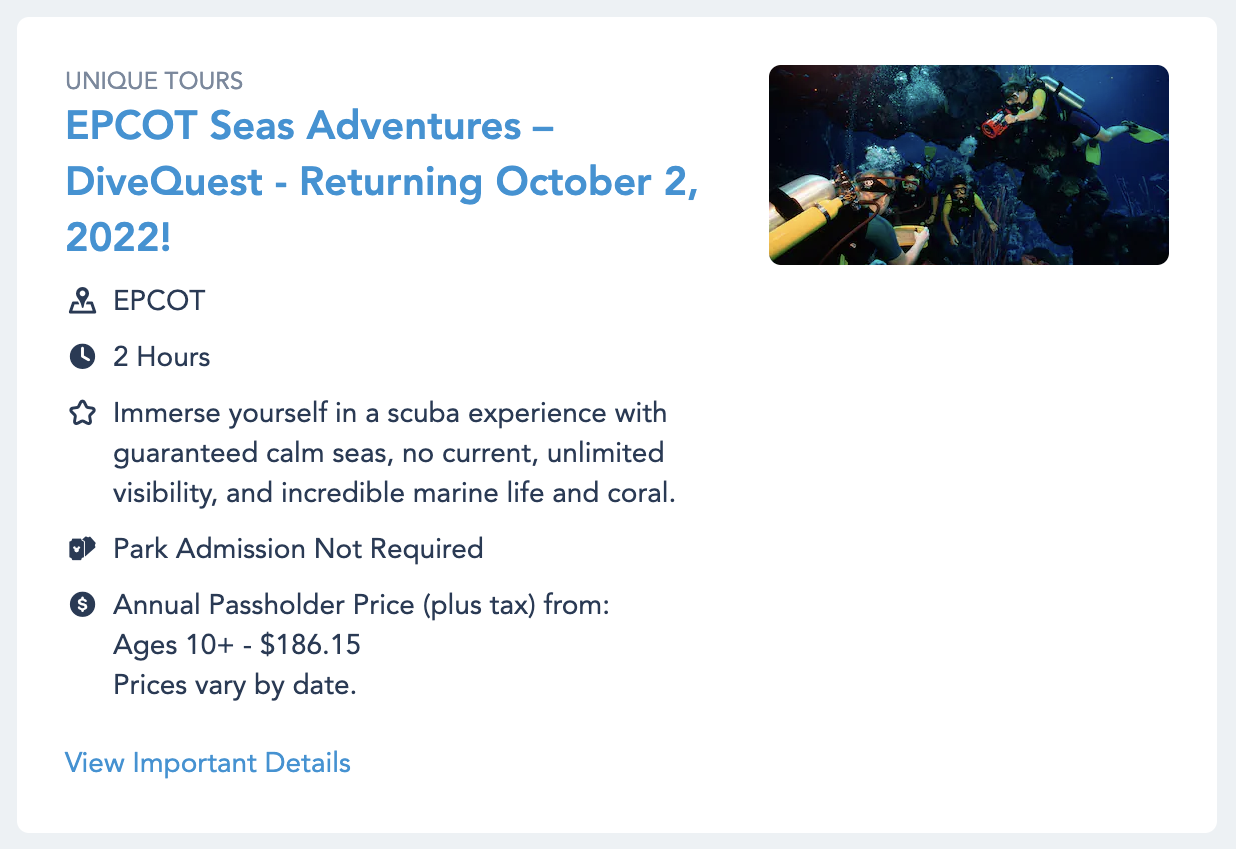Select the EPCOT location text
1236x849 pixels.
(x=159, y=301)
